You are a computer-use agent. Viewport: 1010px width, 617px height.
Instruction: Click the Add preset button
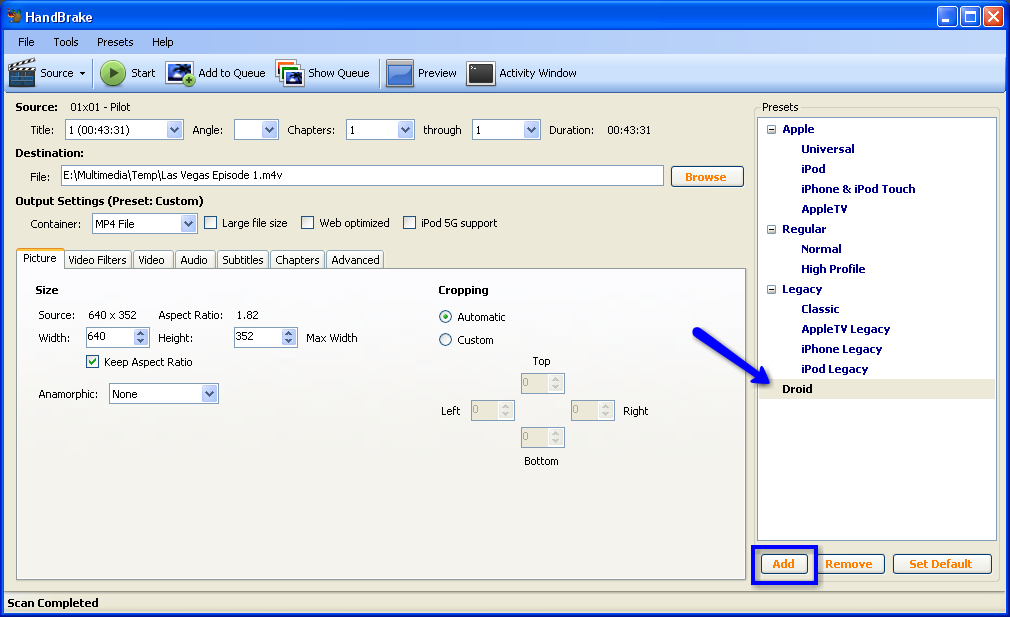pos(784,564)
